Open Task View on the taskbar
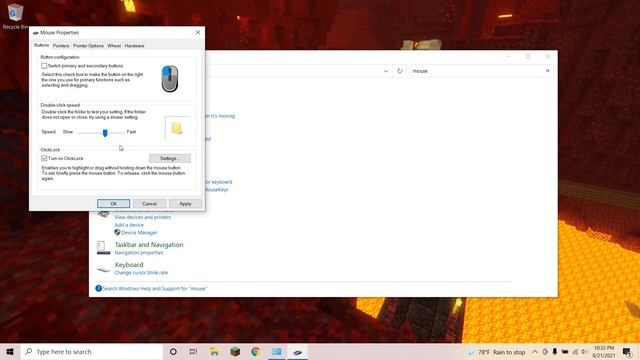The height and width of the screenshot is (360, 640). tap(193, 351)
